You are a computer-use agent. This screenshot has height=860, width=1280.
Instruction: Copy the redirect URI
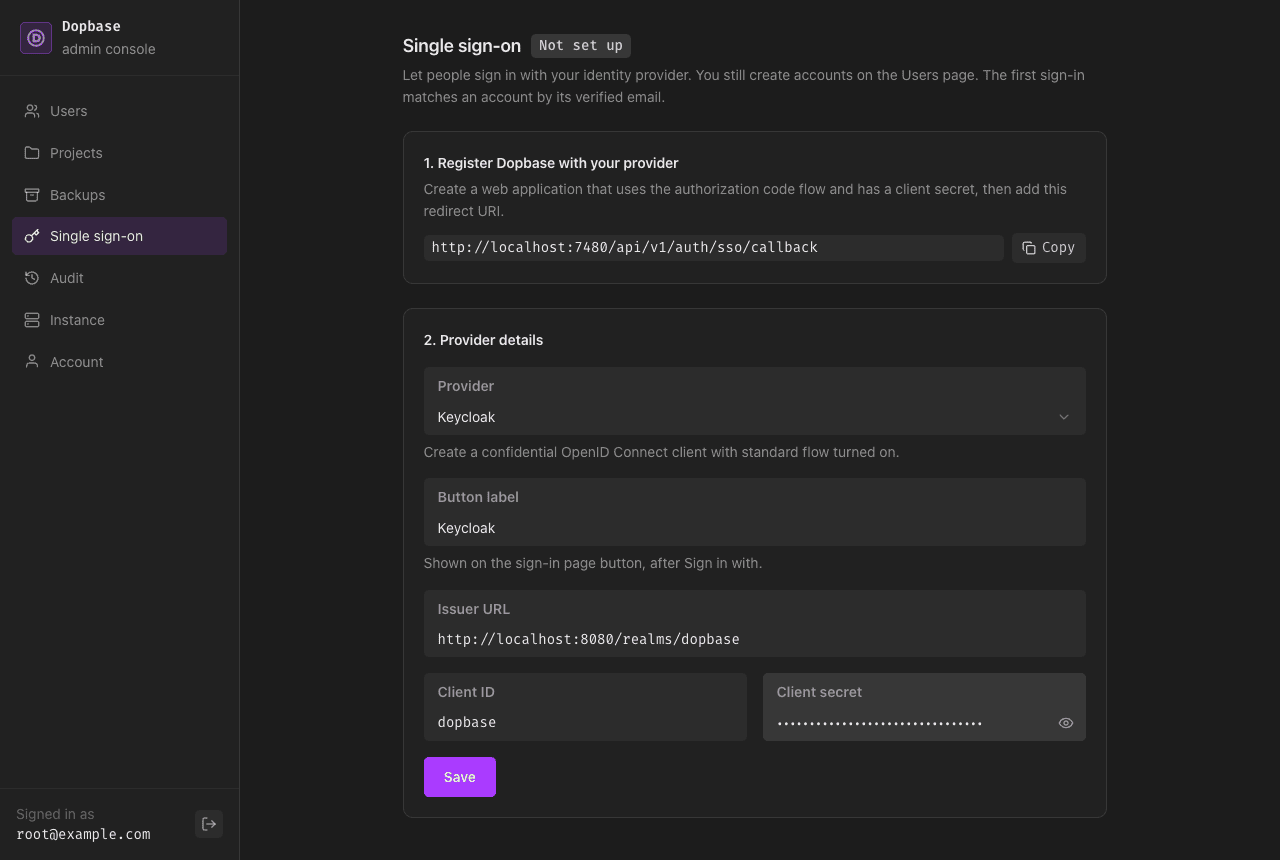(1049, 248)
